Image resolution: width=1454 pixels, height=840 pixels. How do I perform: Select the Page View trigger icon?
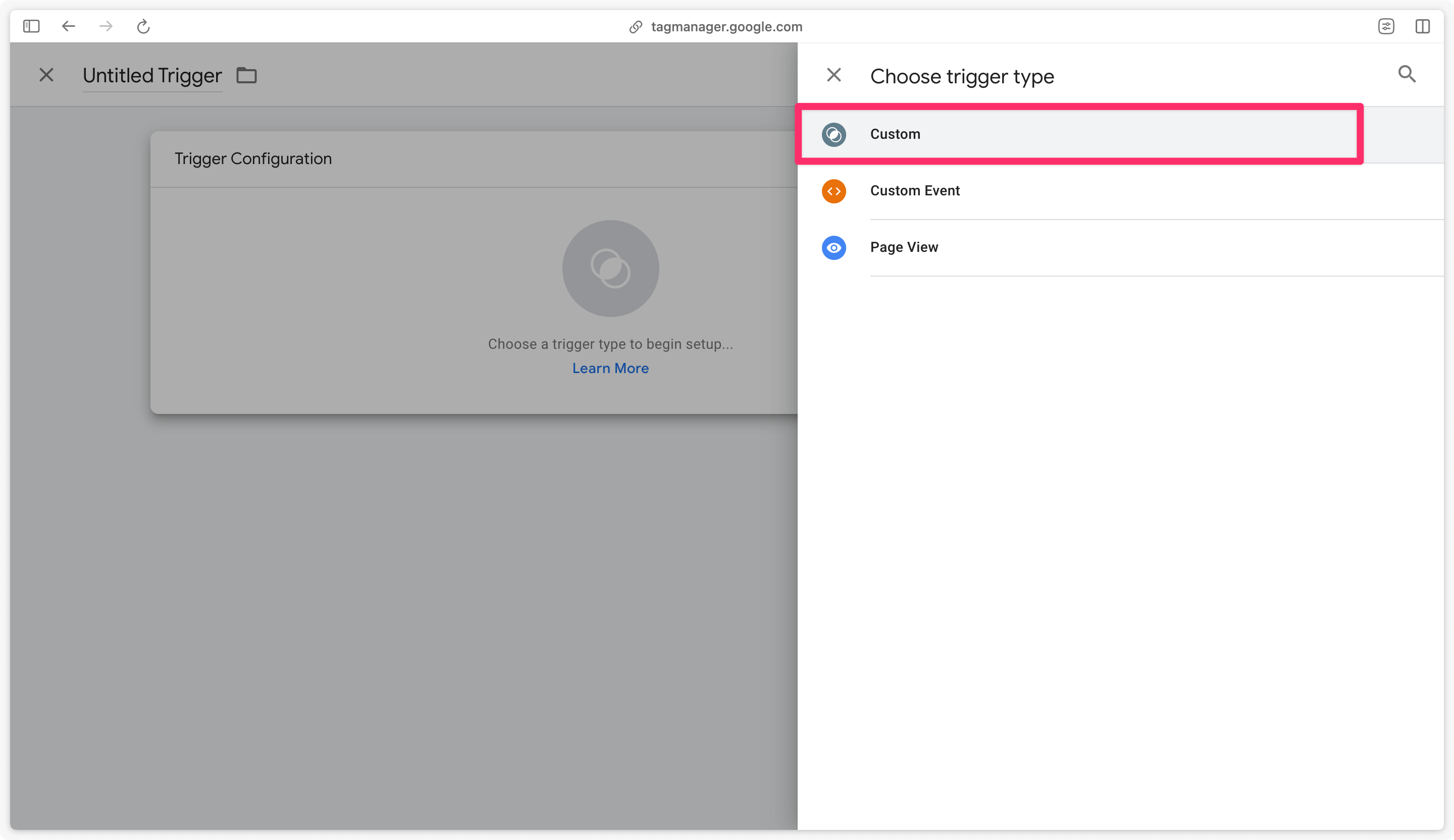click(834, 247)
